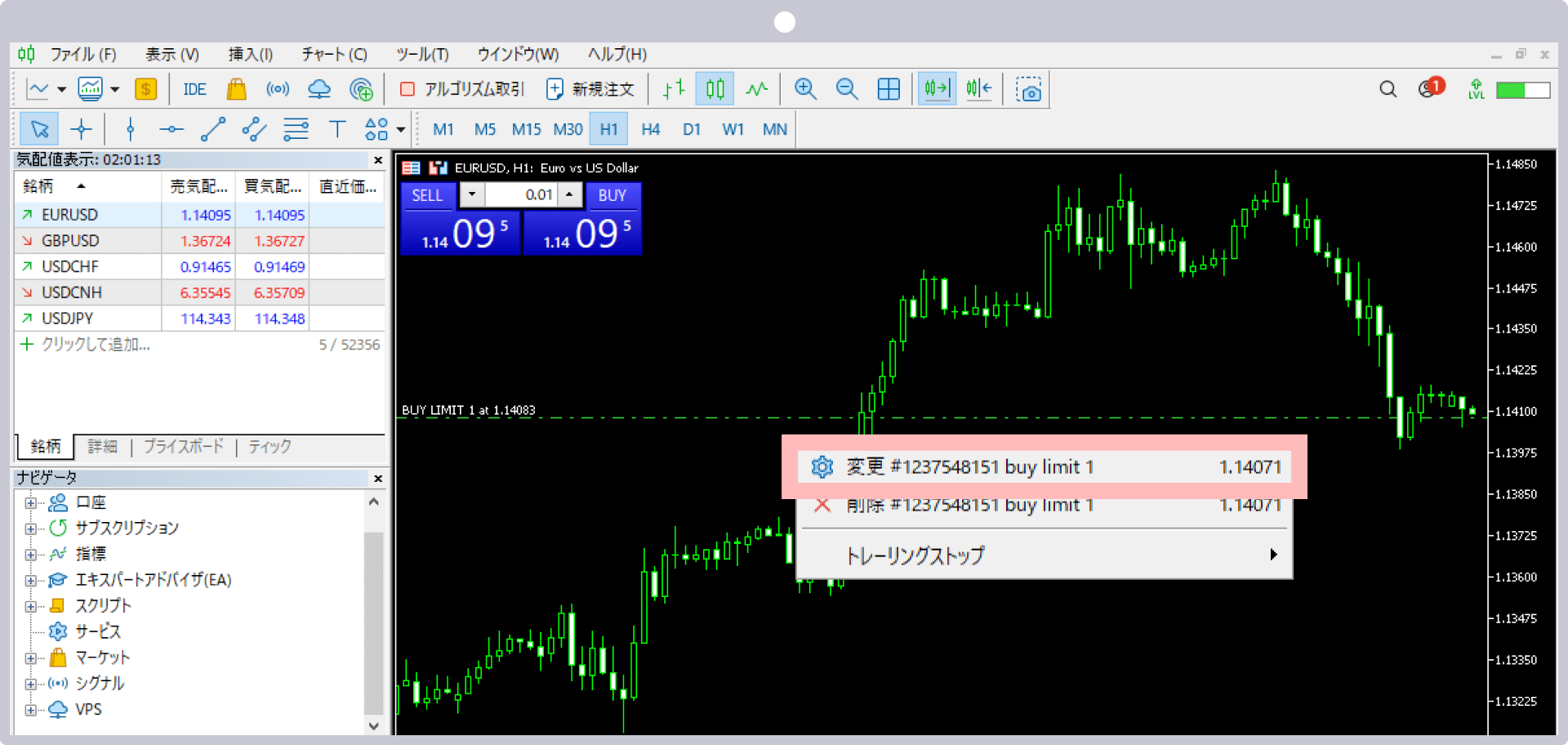Viewport: 1568px width, 745px height.
Task: Switch to the 詳細 tab
Action: [103, 447]
